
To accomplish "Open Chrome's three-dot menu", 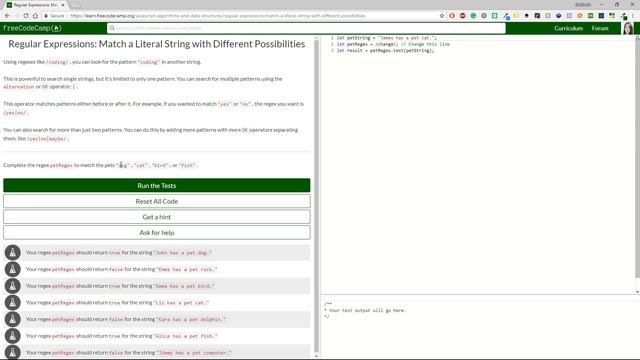I will 633,16.
